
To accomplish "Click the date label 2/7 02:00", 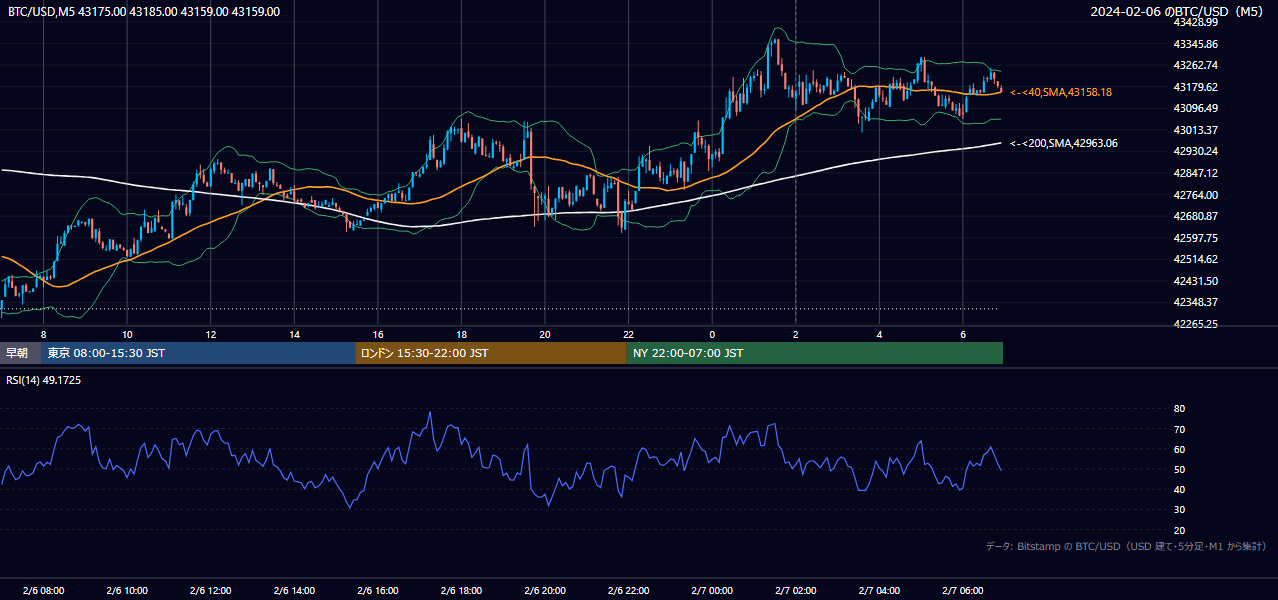I will pos(796,590).
